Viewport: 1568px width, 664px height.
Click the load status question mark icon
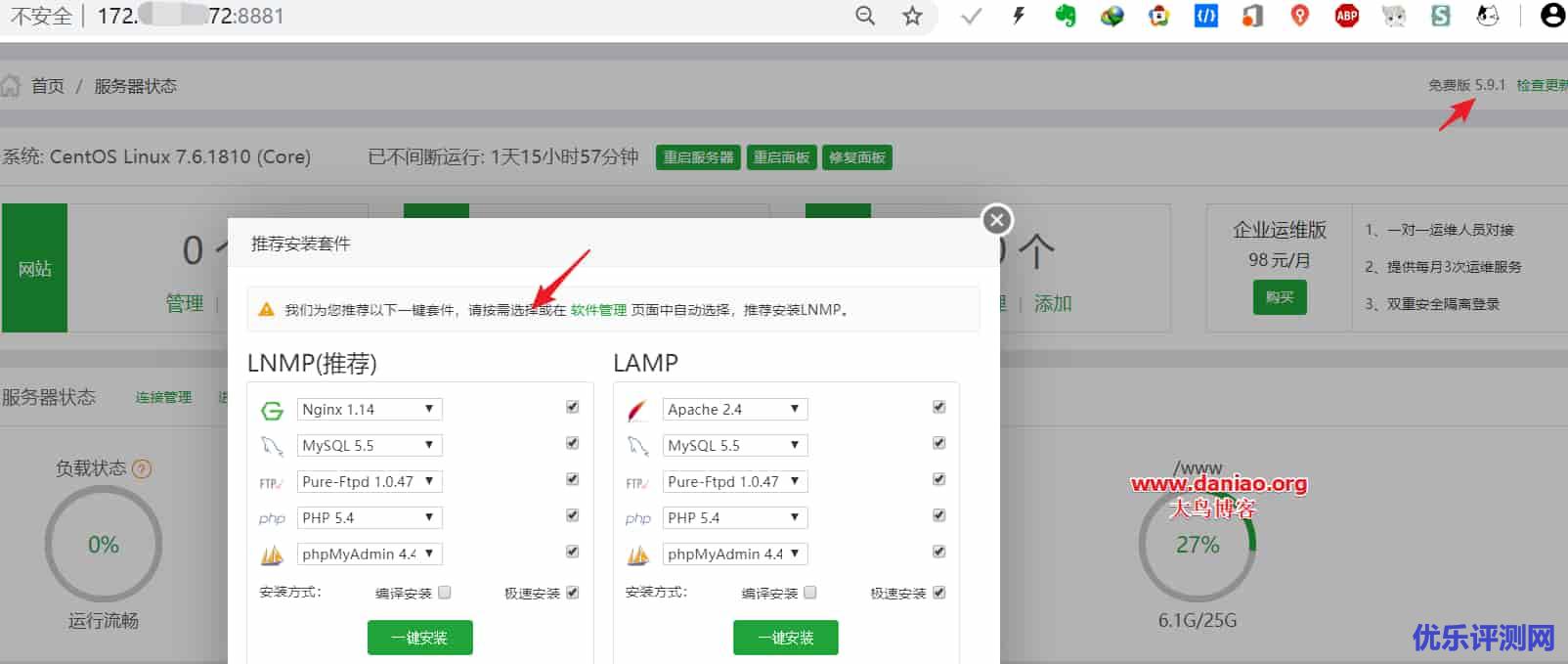point(142,468)
